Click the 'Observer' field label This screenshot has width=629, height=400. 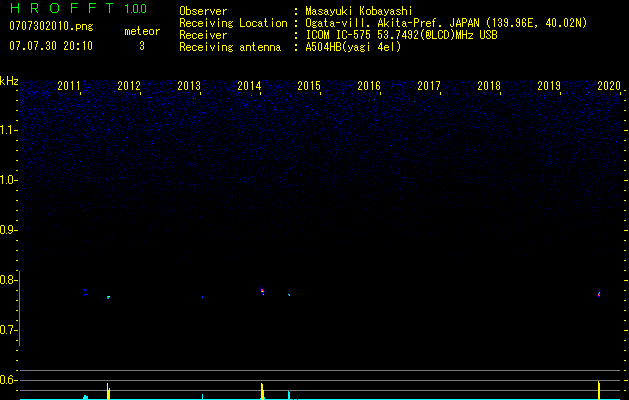pos(203,11)
